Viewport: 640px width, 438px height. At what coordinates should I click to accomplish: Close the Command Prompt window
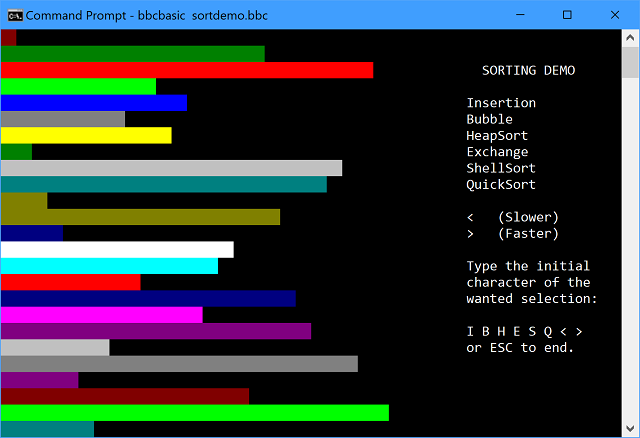pyautogui.click(x=614, y=15)
